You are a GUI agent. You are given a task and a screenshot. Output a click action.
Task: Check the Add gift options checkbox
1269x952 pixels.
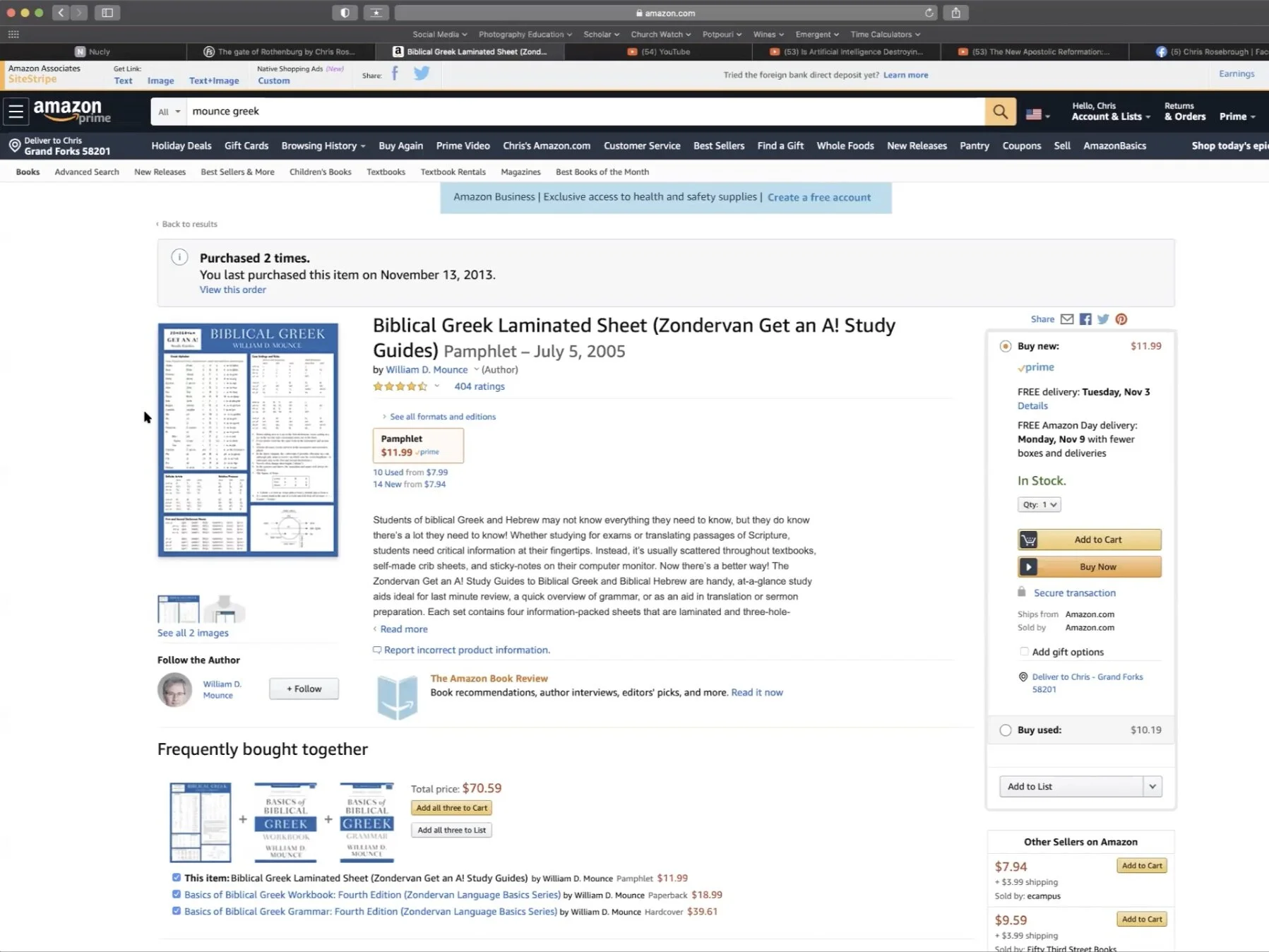(1024, 652)
